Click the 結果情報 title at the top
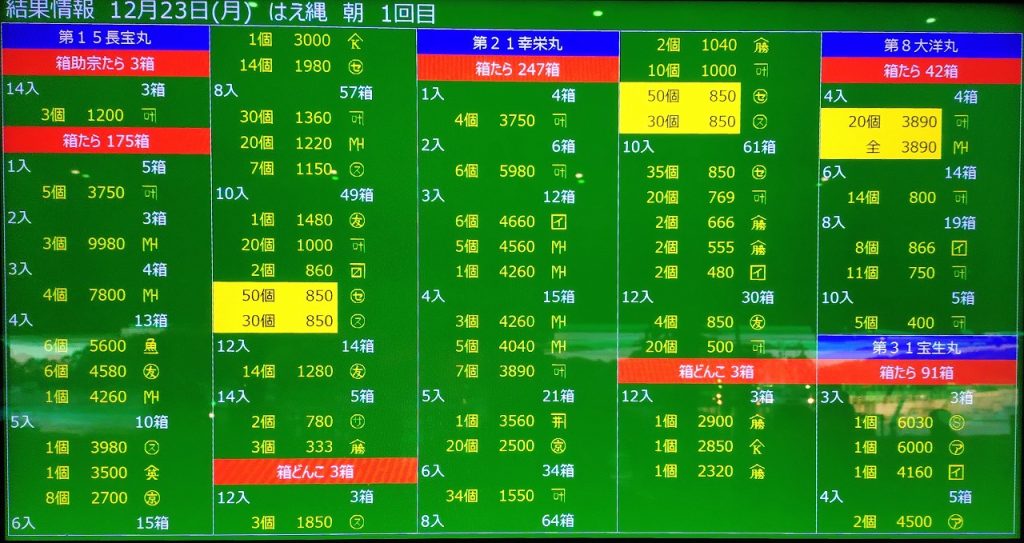 tap(50, 11)
